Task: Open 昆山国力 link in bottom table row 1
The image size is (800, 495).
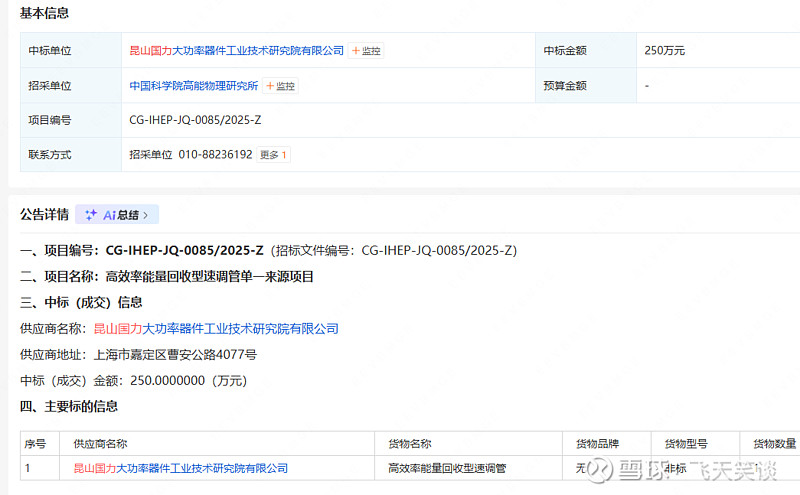Action: click(x=181, y=468)
